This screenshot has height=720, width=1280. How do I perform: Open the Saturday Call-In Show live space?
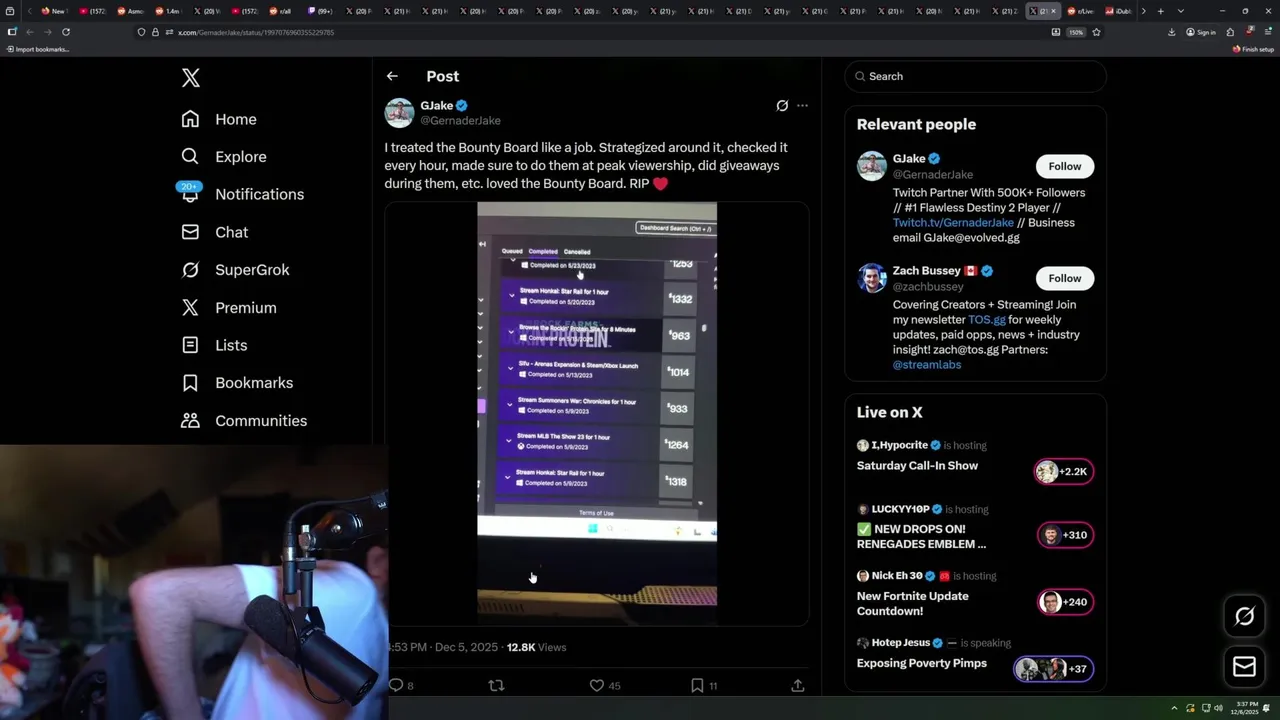(917, 466)
